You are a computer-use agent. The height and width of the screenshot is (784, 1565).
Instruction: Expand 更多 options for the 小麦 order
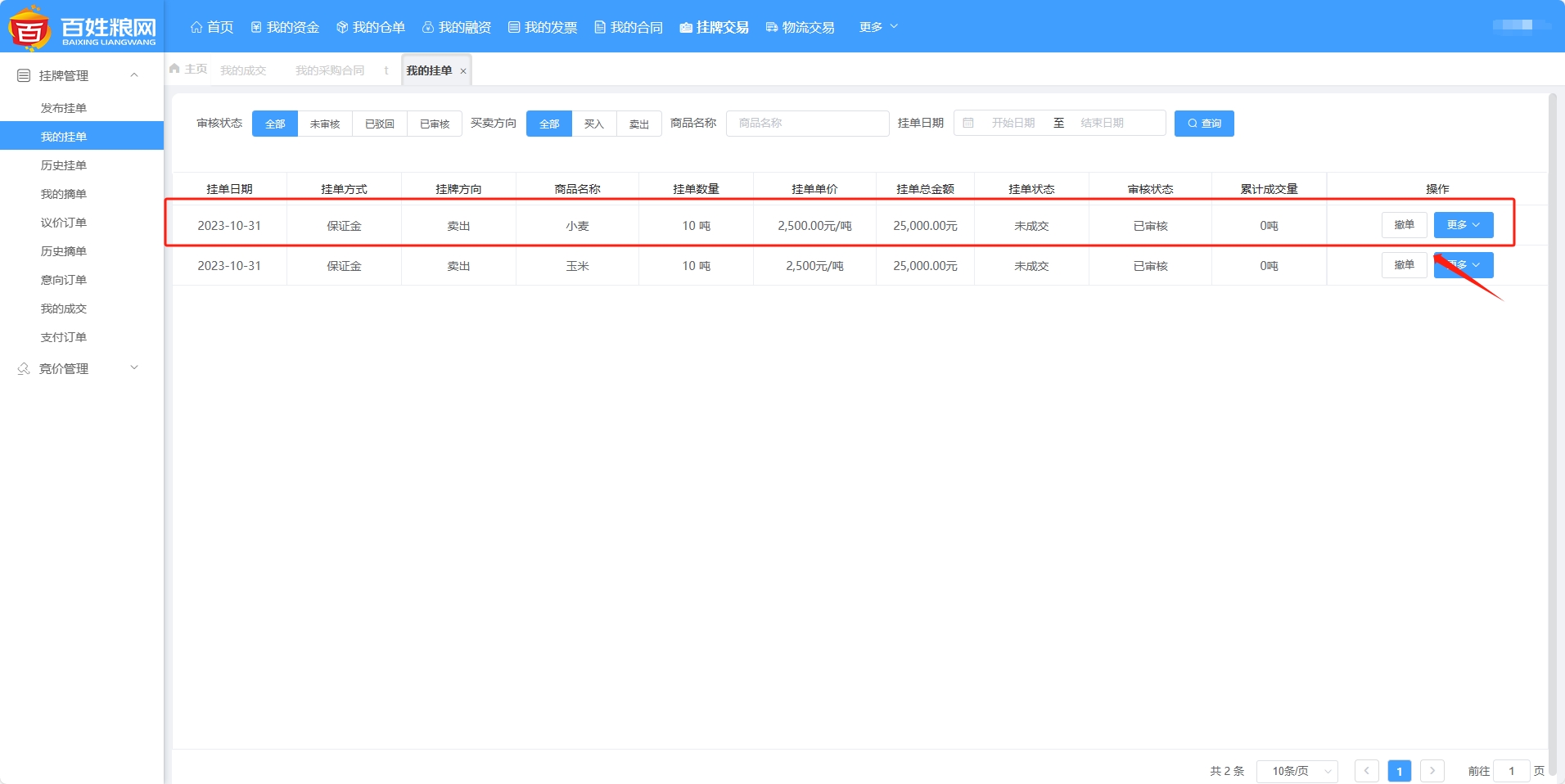[x=1463, y=225]
